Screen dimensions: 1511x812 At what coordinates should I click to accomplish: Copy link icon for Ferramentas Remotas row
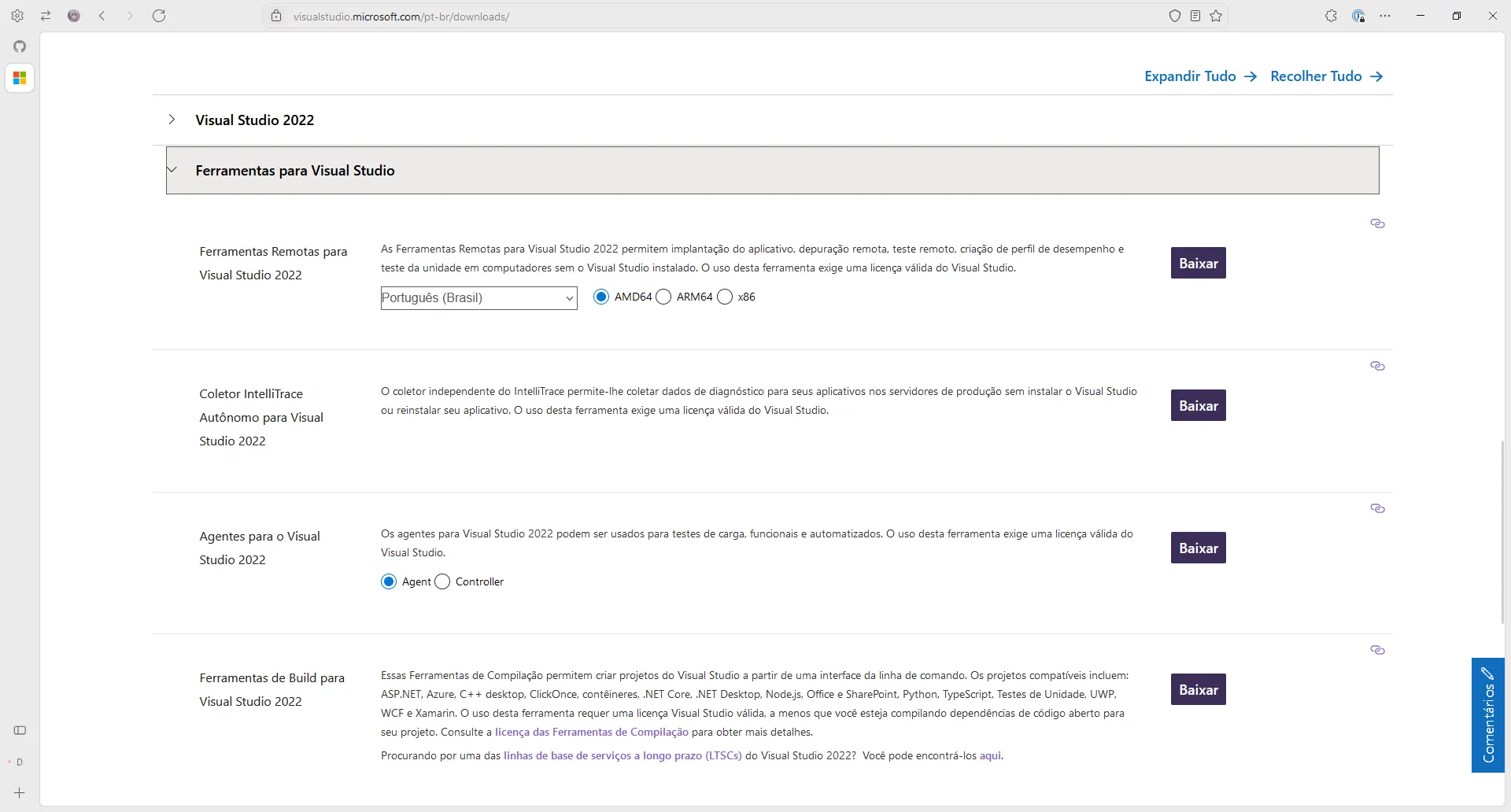pos(1377,223)
